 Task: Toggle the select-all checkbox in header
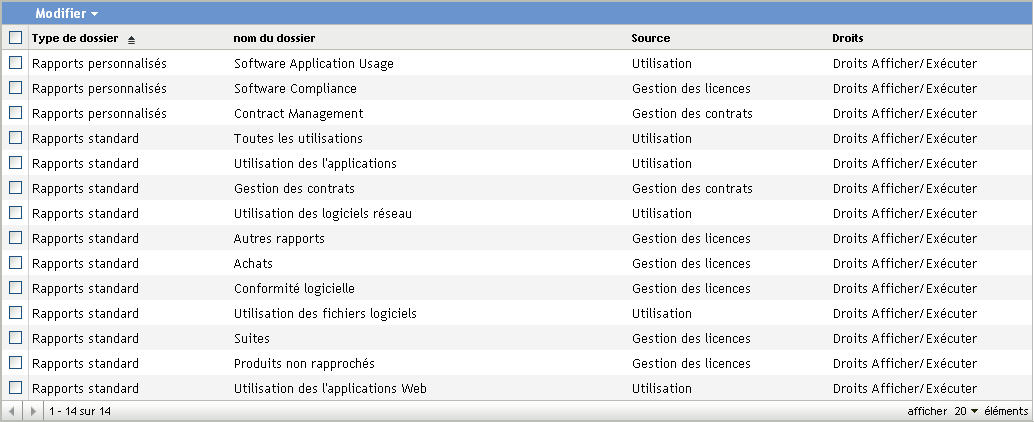point(15,38)
